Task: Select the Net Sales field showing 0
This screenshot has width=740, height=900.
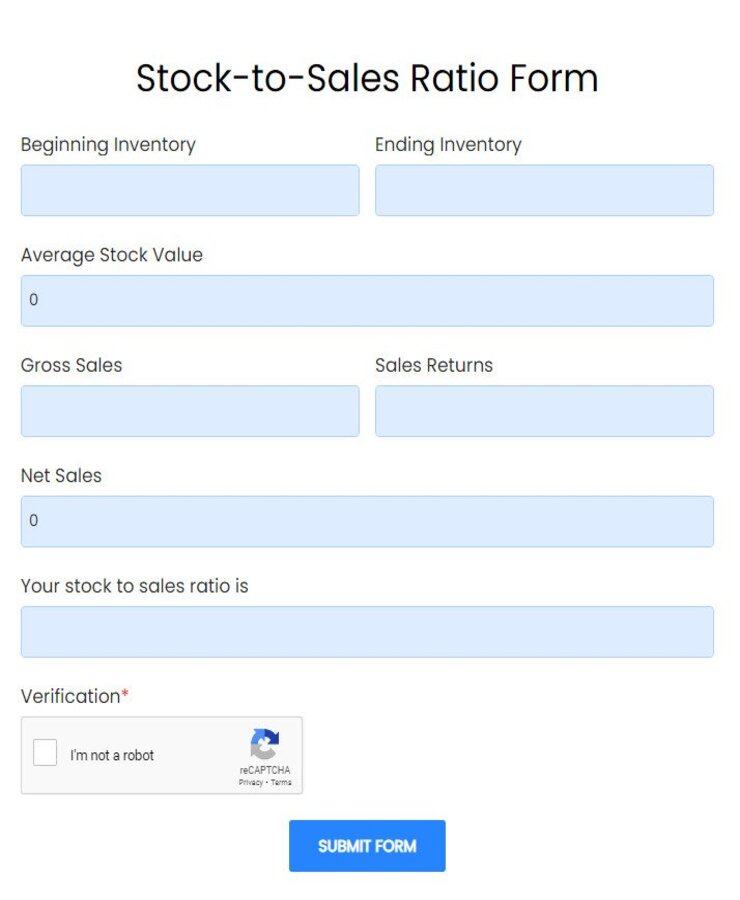Action: tap(367, 520)
